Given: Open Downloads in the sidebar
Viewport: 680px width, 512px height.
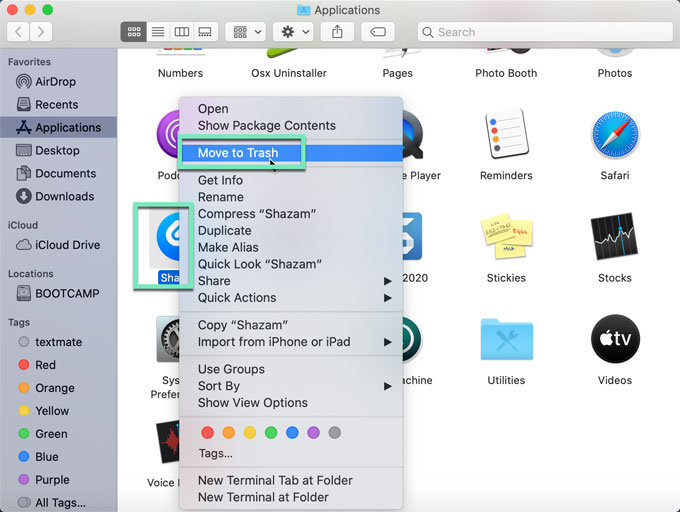Looking at the screenshot, I should pyautogui.click(x=64, y=196).
